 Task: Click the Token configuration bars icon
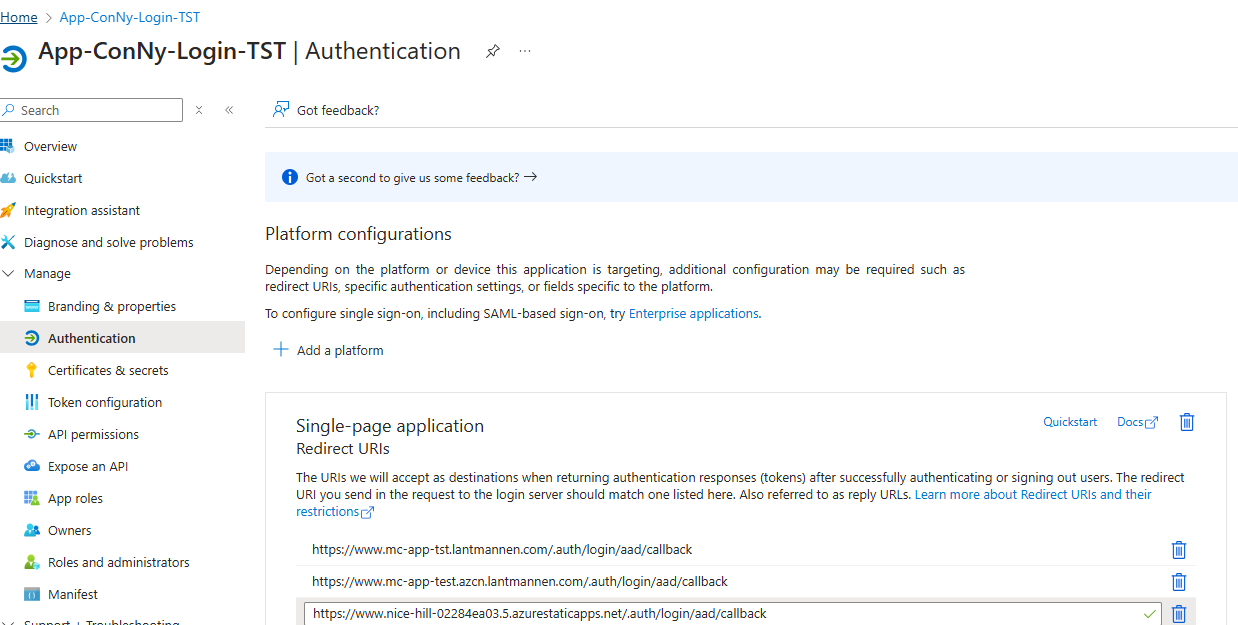(x=31, y=402)
